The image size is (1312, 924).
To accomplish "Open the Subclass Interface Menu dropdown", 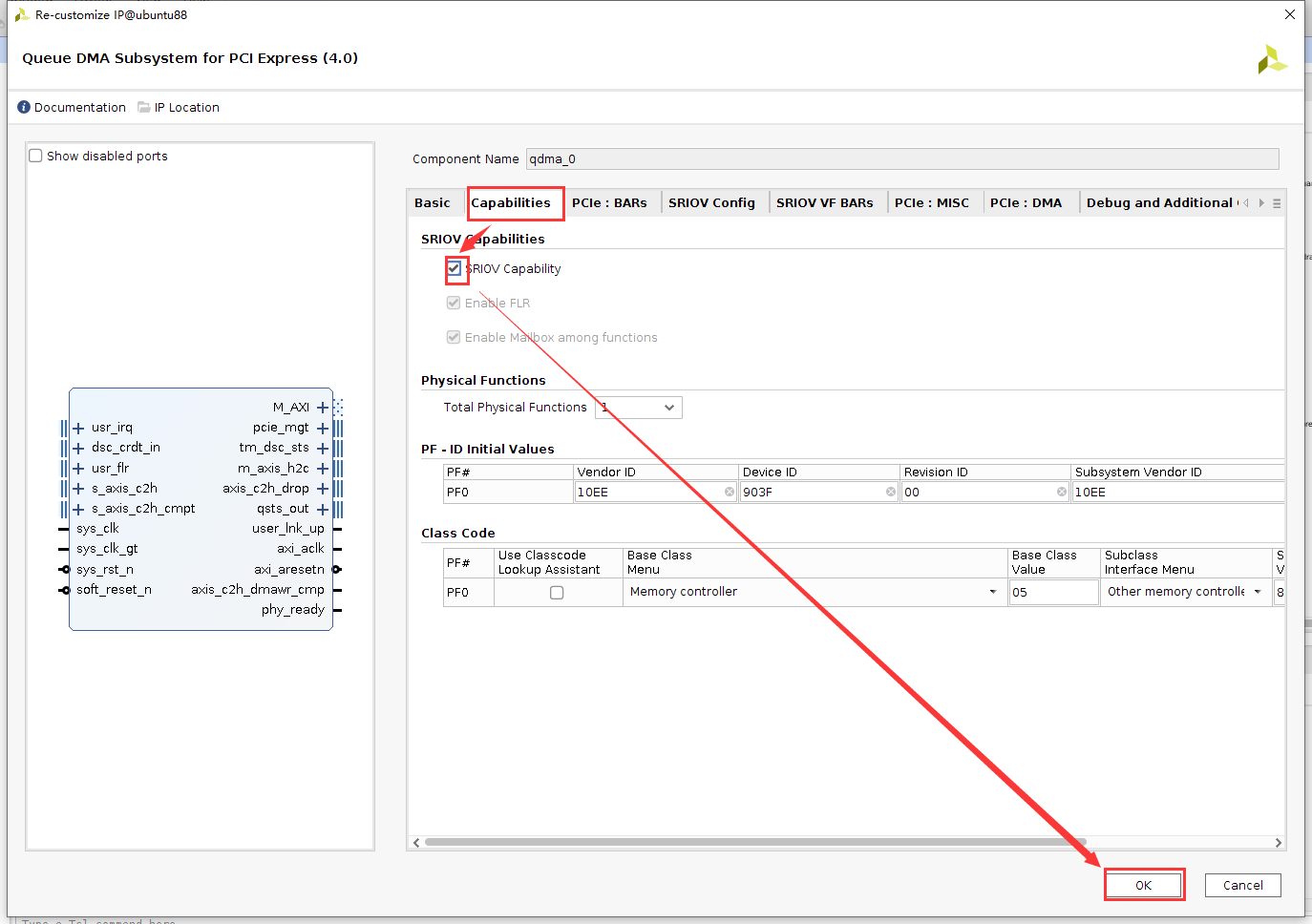I will click(1185, 592).
